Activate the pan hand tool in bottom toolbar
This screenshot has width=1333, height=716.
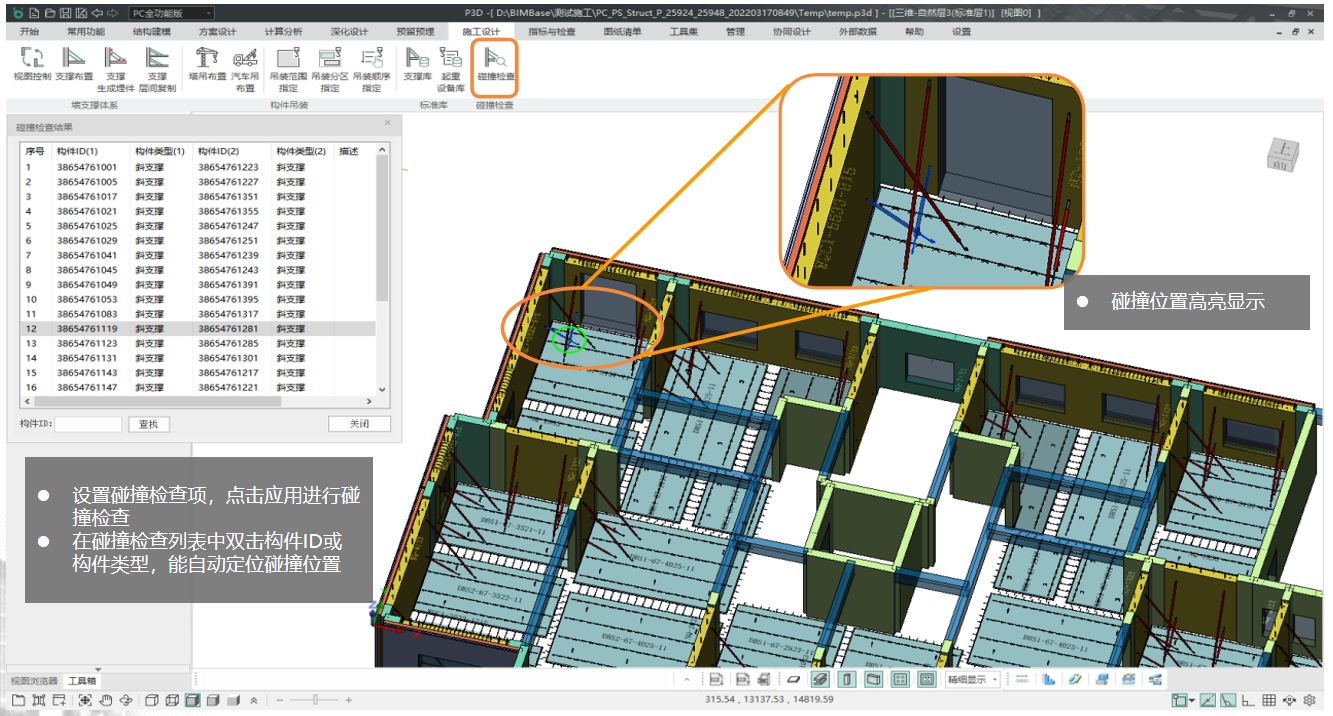(x=104, y=700)
